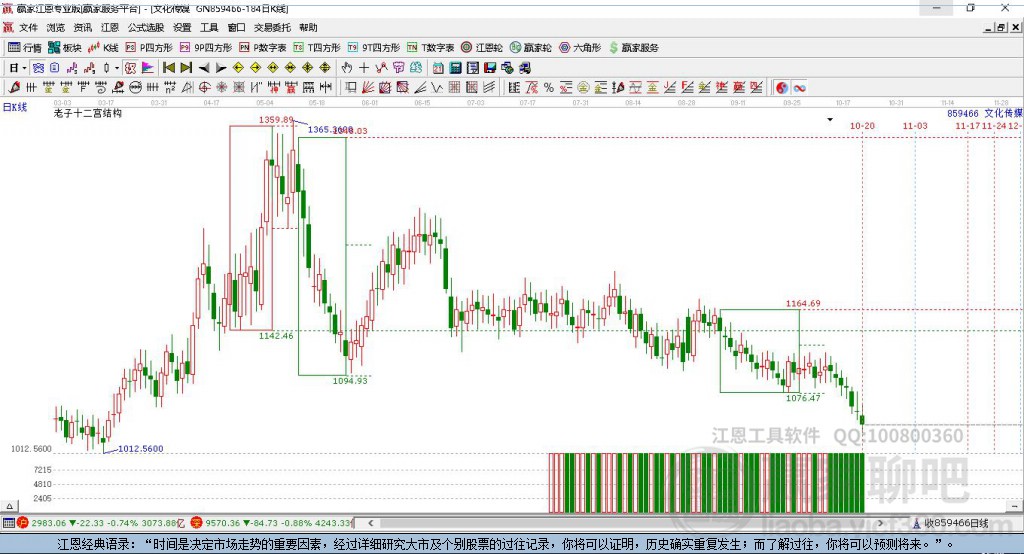Select the crosshair cursor tool
This screenshot has width=1024, height=554.
pos(364,67)
